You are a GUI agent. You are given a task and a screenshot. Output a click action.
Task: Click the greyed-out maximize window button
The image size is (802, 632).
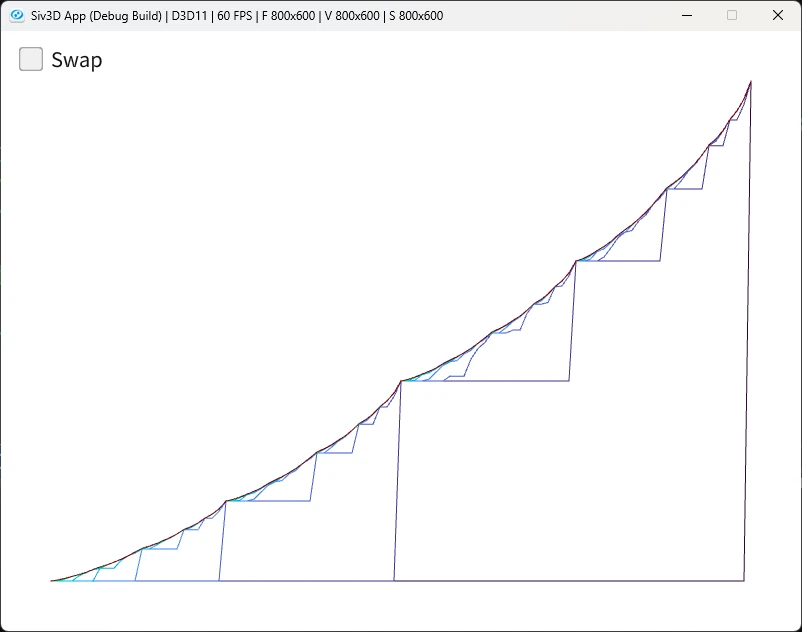(x=732, y=15)
